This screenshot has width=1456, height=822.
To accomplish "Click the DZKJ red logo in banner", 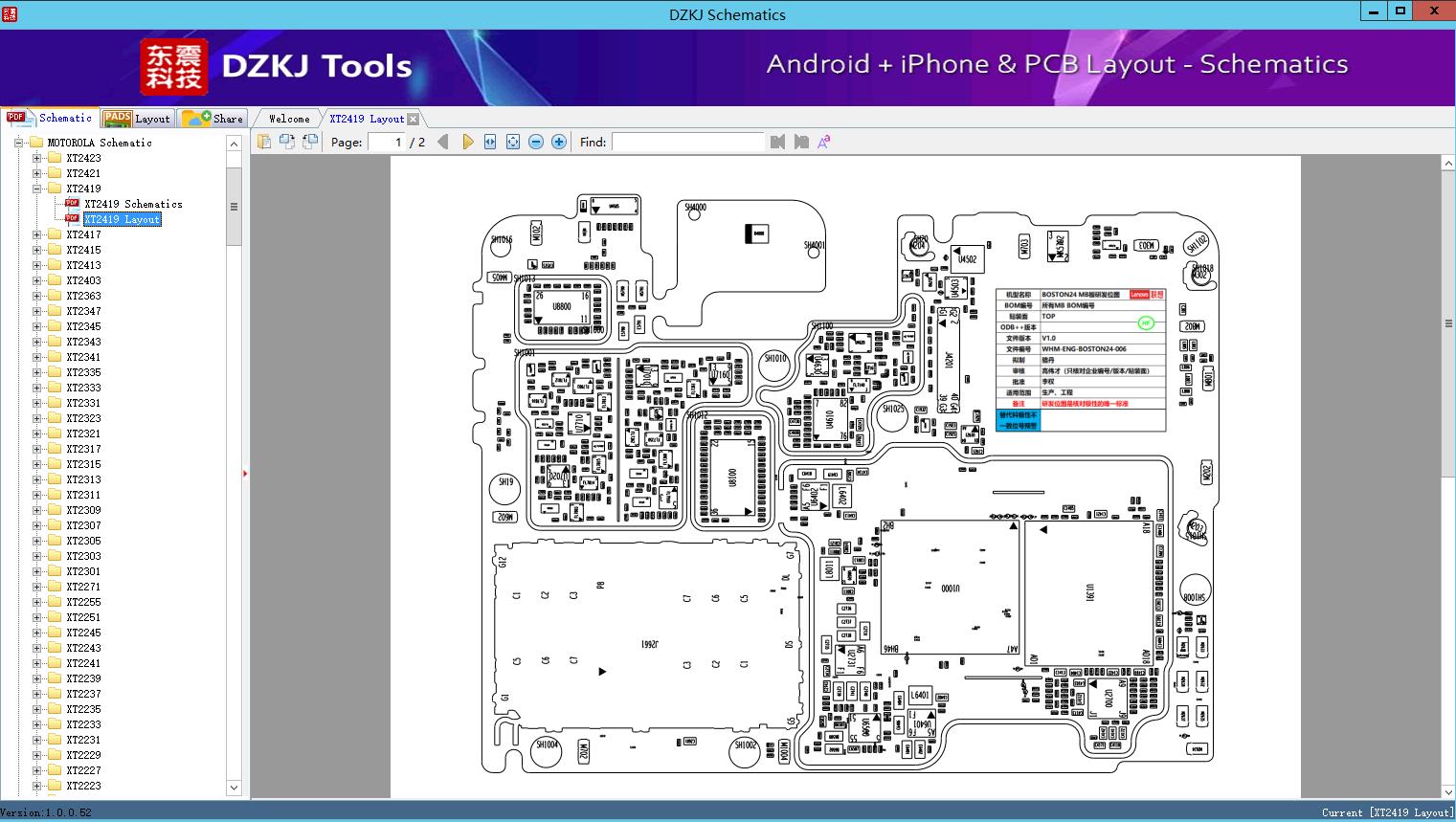I will click(x=174, y=67).
